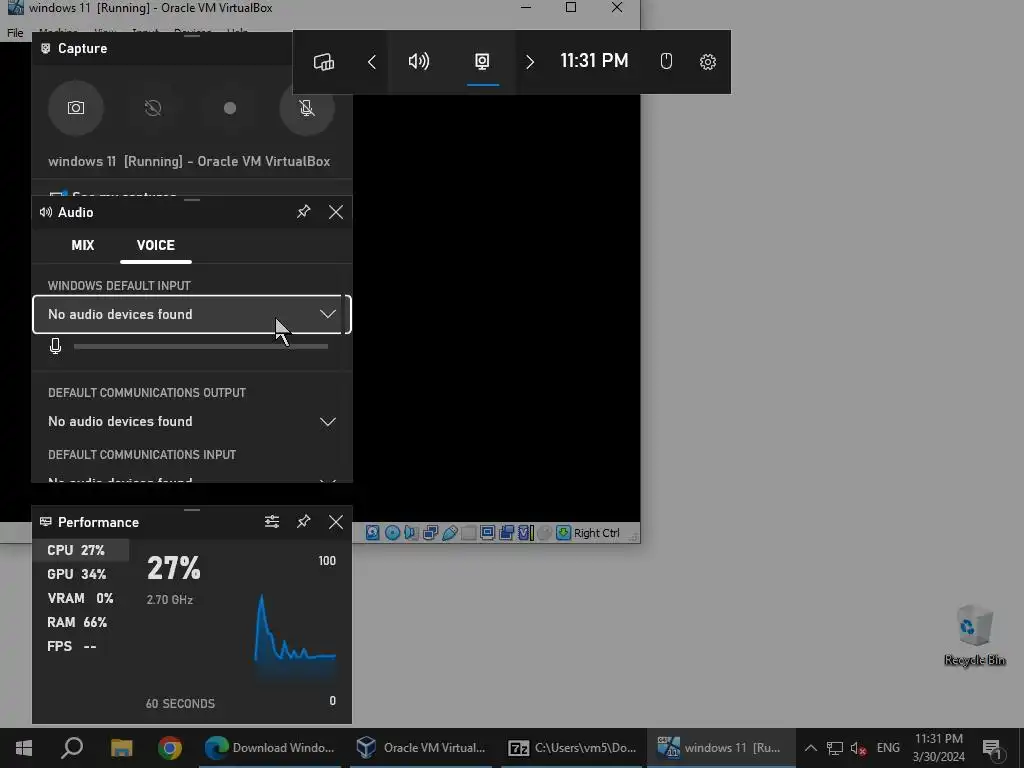
Task: Click the right chevron in Game Bar toolbar
Action: click(x=530, y=62)
